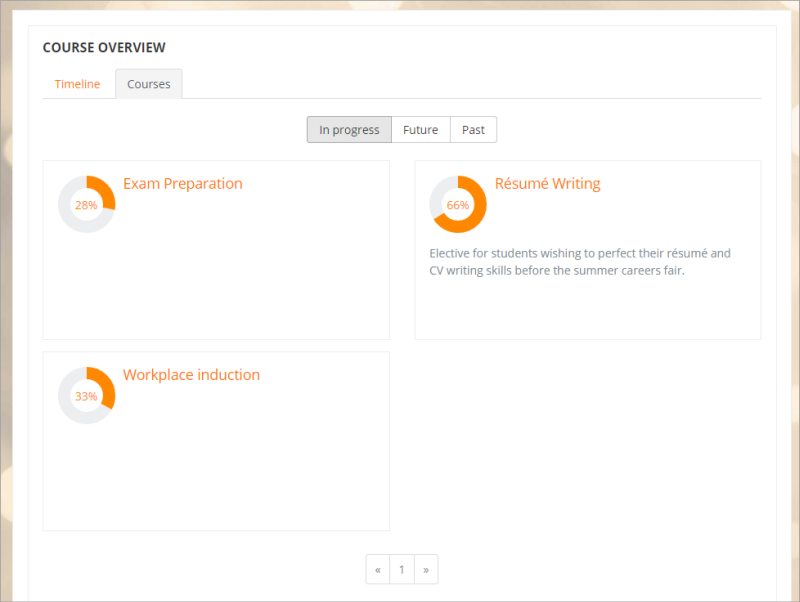Select the Courses tab

pyautogui.click(x=148, y=84)
